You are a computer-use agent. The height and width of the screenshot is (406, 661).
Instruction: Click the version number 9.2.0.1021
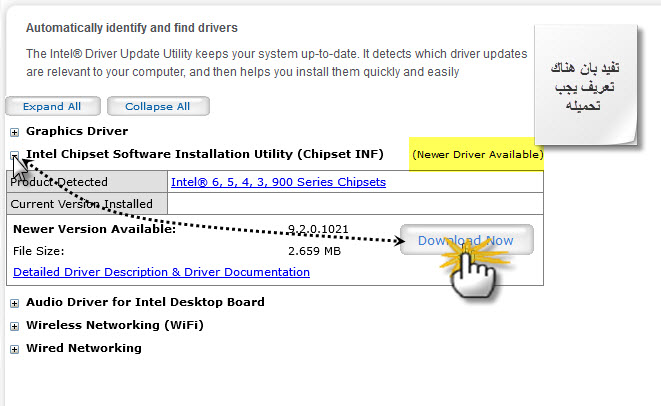coord(318,229)
